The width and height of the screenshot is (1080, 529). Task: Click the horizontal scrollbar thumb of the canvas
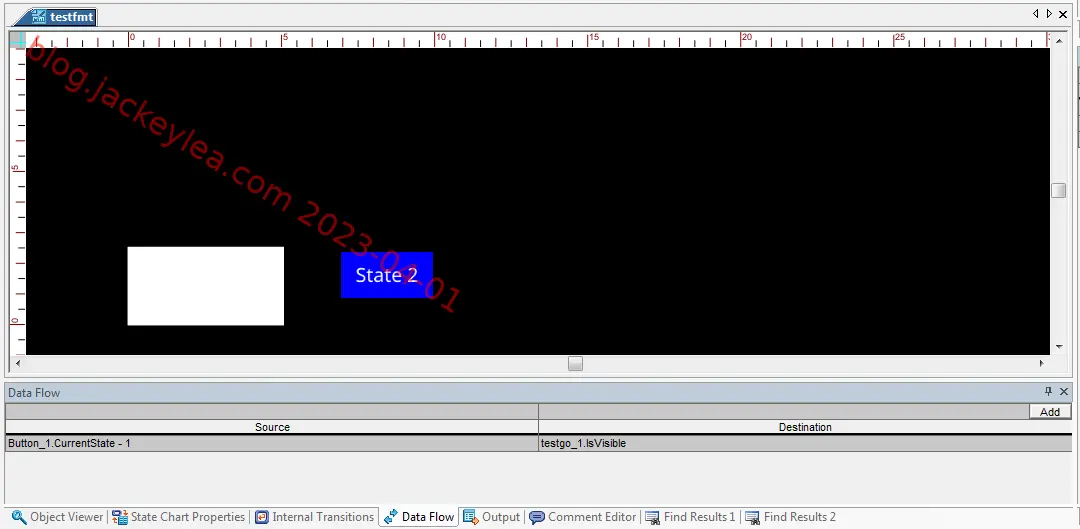[575, 363]
